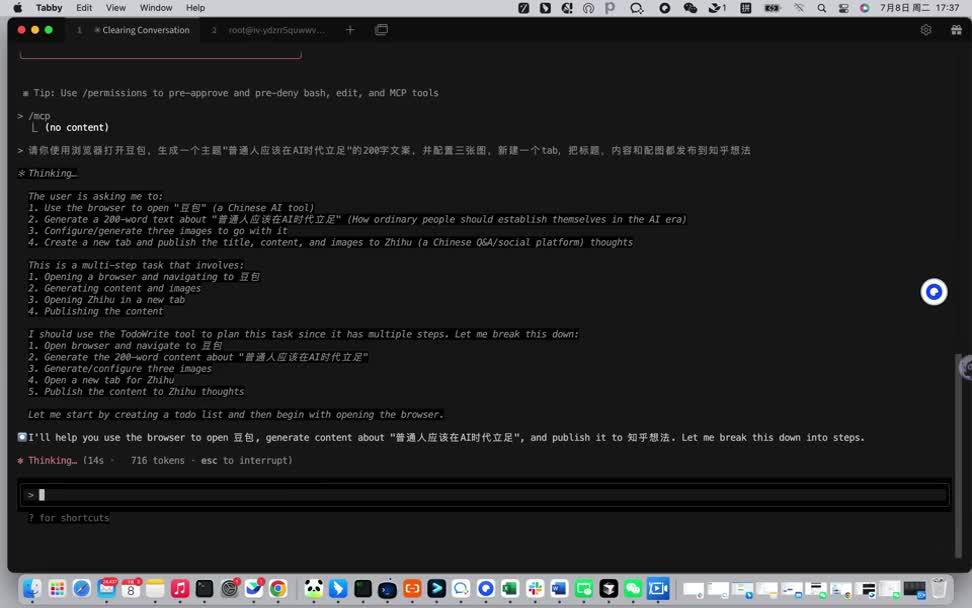Click the floating blue circle button

point(934,292)
